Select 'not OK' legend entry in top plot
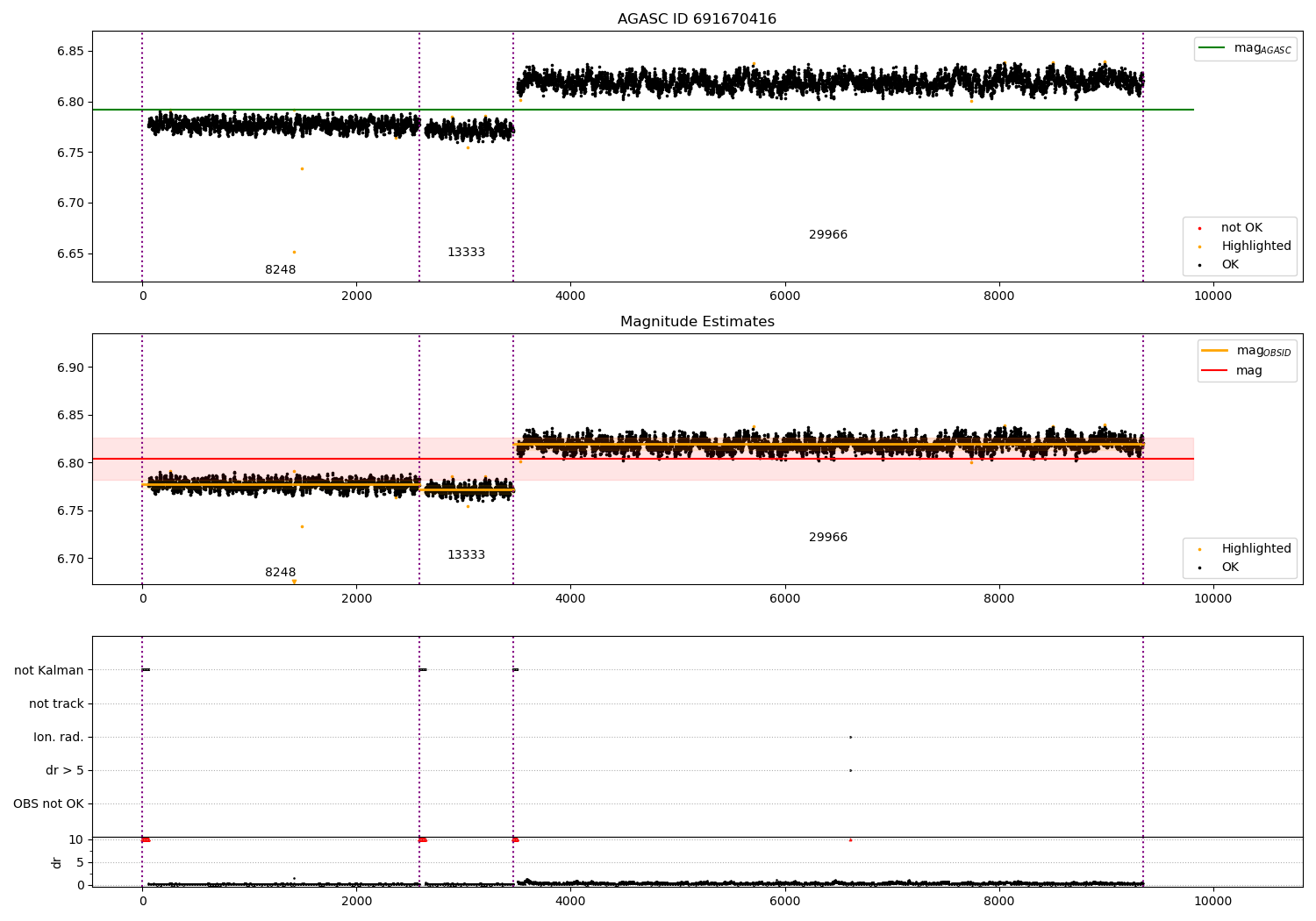The width and height of the screenshot is (1316, 921). pyautogui.click(x=1241, y=228)
